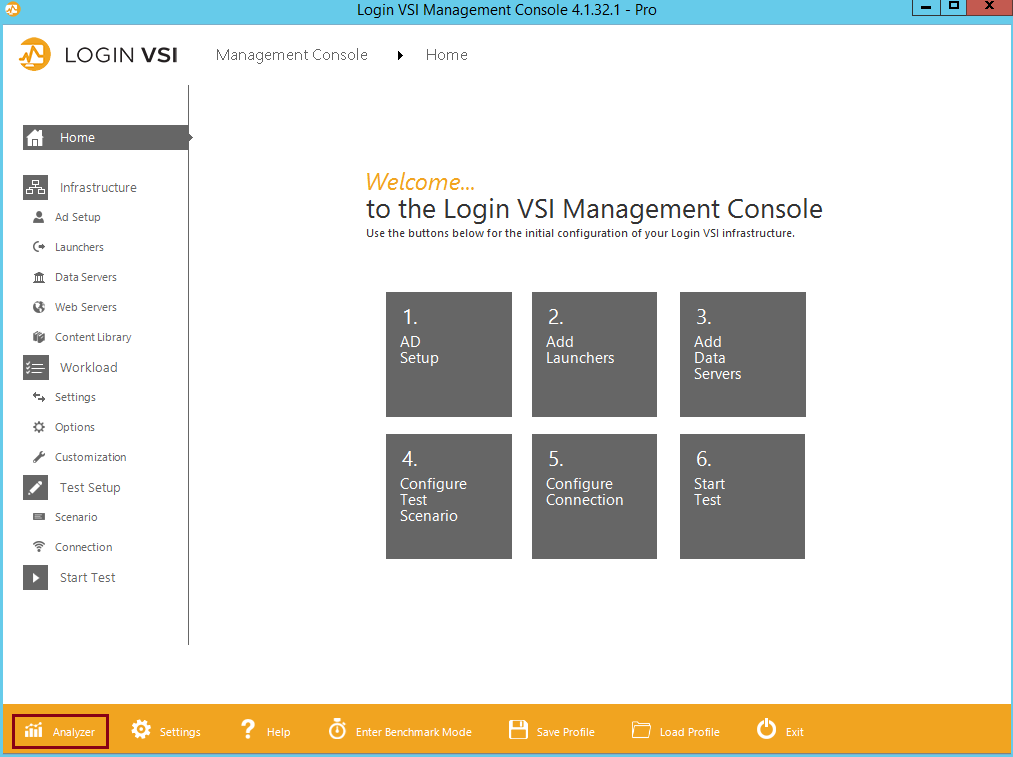The width and height of the screenshot is (1013, 757).
Task: Click the Start Test play icon
Action: point(36,577)
